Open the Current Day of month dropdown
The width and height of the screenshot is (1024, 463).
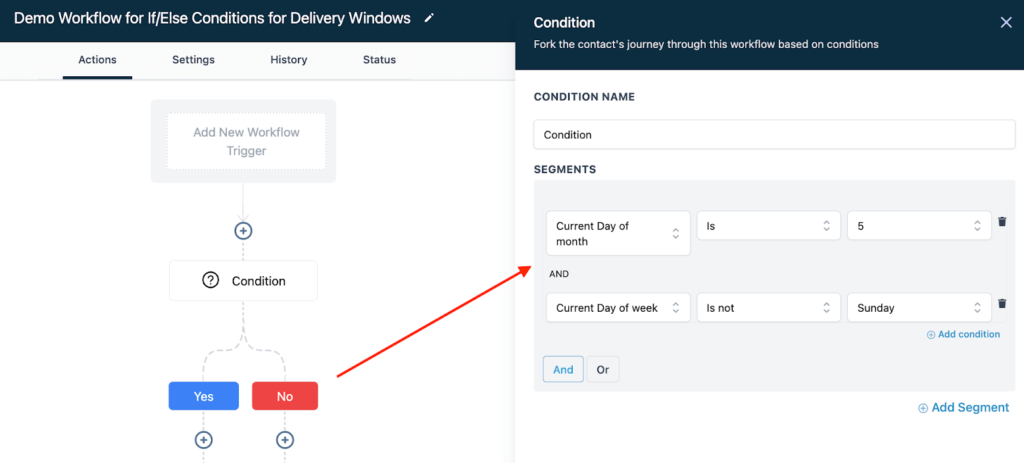point(617,233)
